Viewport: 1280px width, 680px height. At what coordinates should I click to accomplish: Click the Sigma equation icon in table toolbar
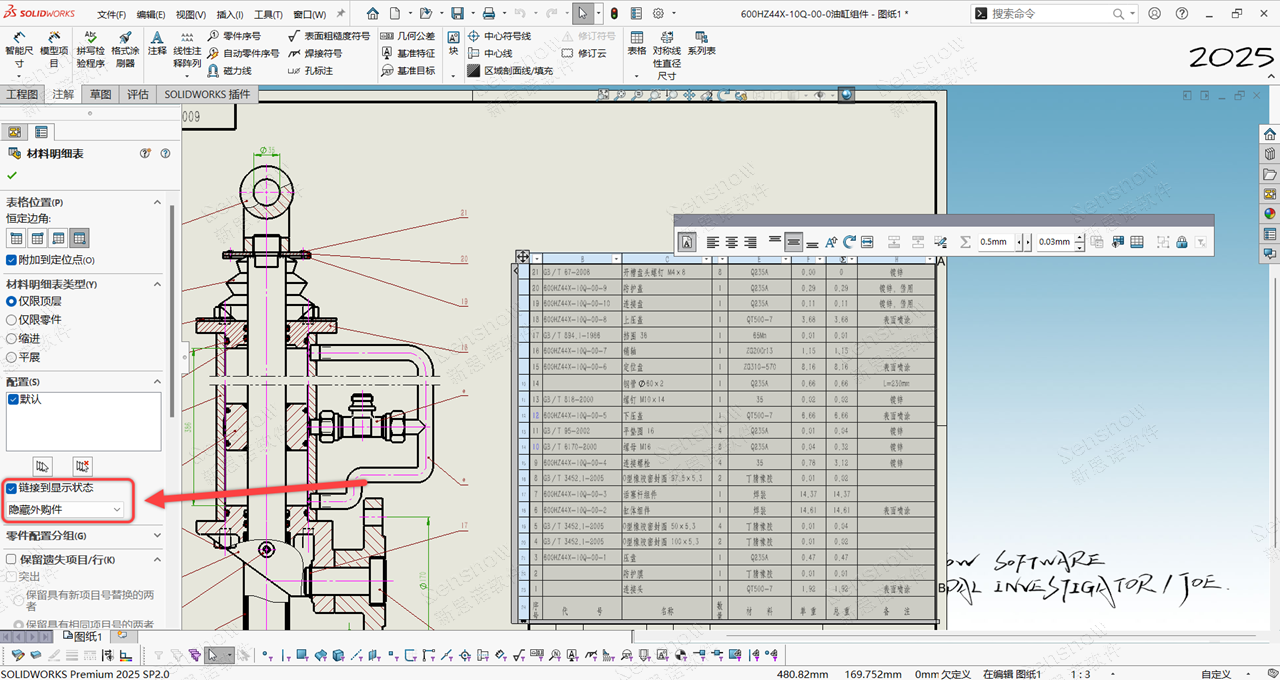tap(965, 242)
